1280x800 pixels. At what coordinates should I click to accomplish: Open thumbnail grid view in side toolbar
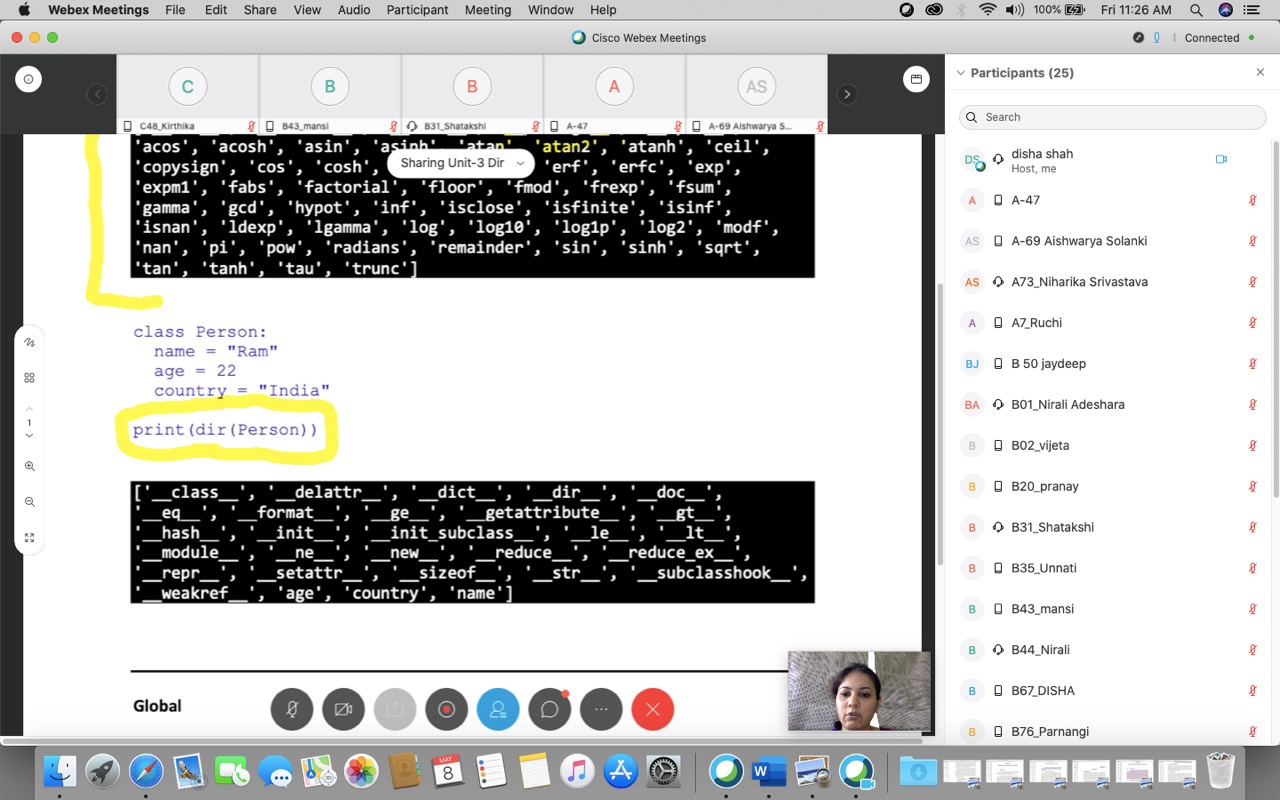(29, 378)
